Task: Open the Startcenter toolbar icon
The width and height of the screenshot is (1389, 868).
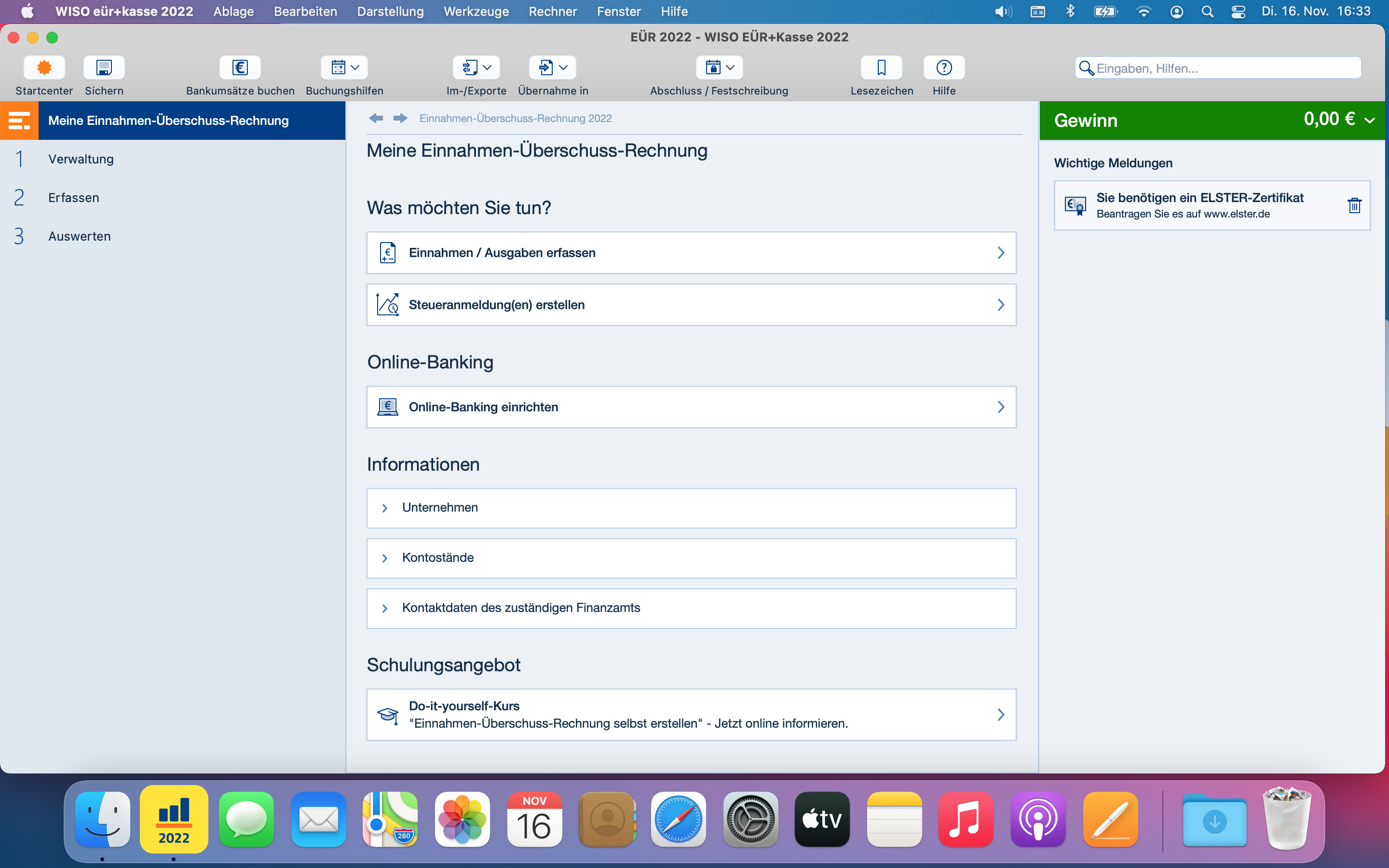Action: [x=44, y=68]
